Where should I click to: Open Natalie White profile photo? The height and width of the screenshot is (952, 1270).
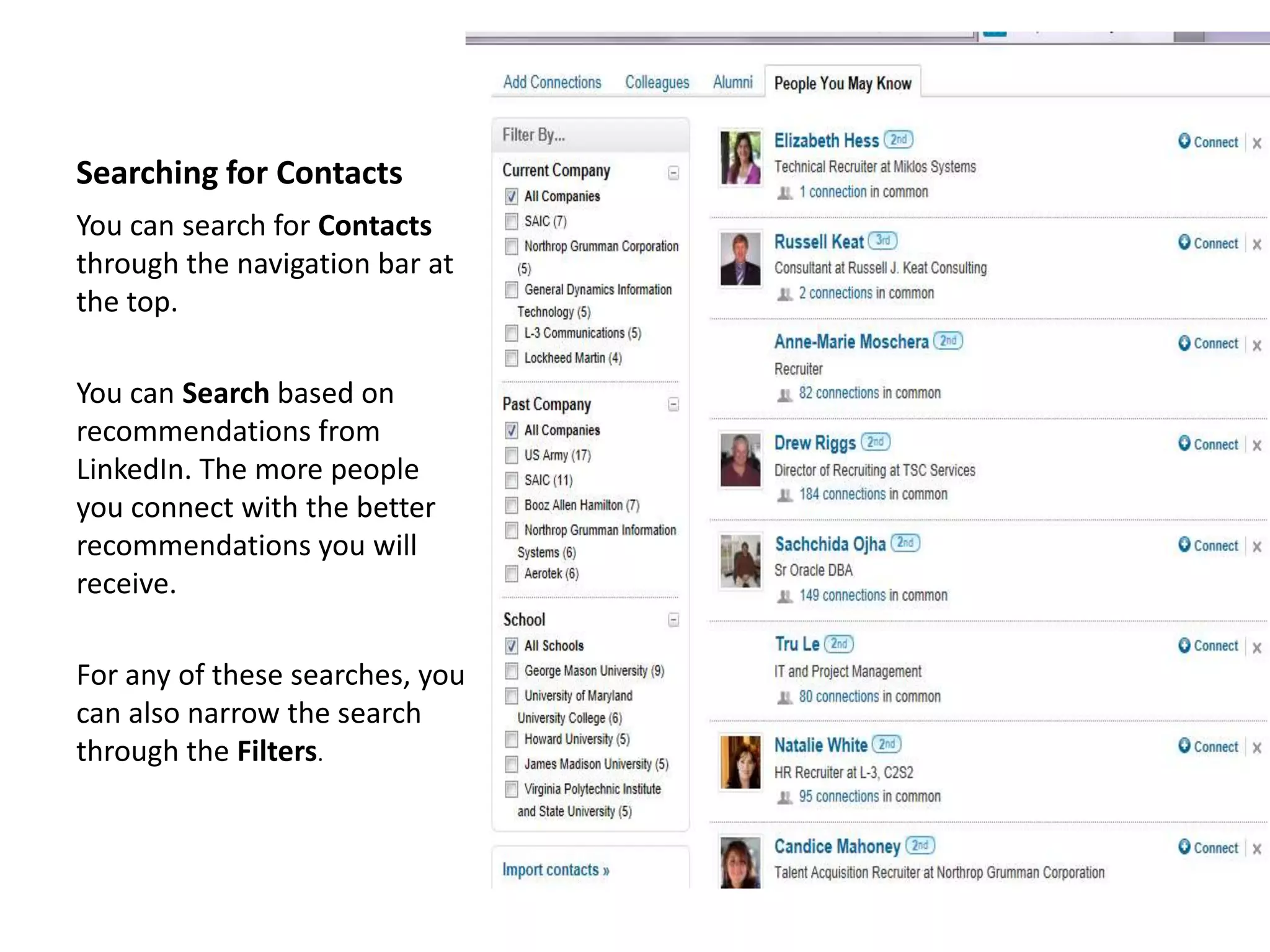pos(740,762)
